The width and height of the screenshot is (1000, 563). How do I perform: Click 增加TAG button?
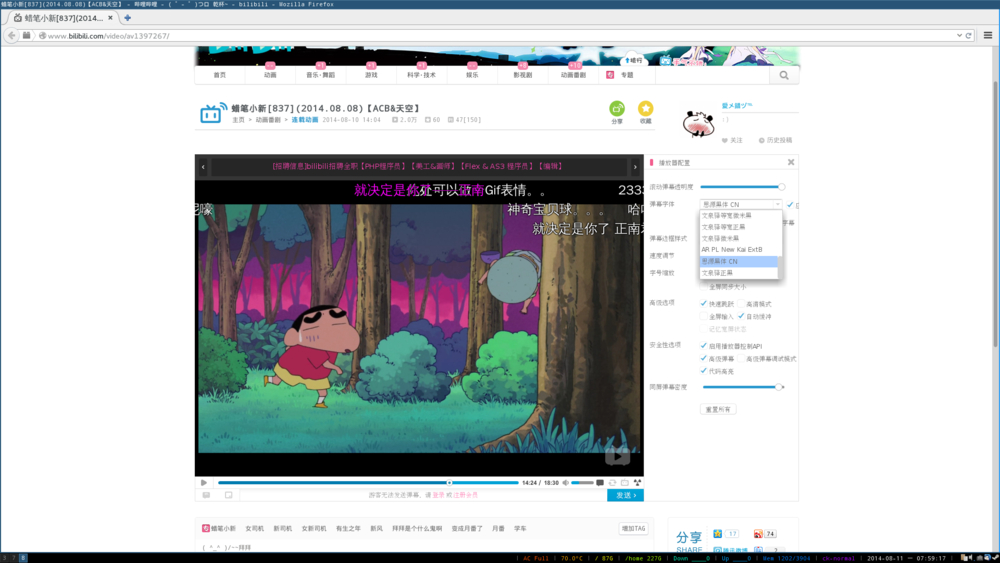tap(633, 529)
